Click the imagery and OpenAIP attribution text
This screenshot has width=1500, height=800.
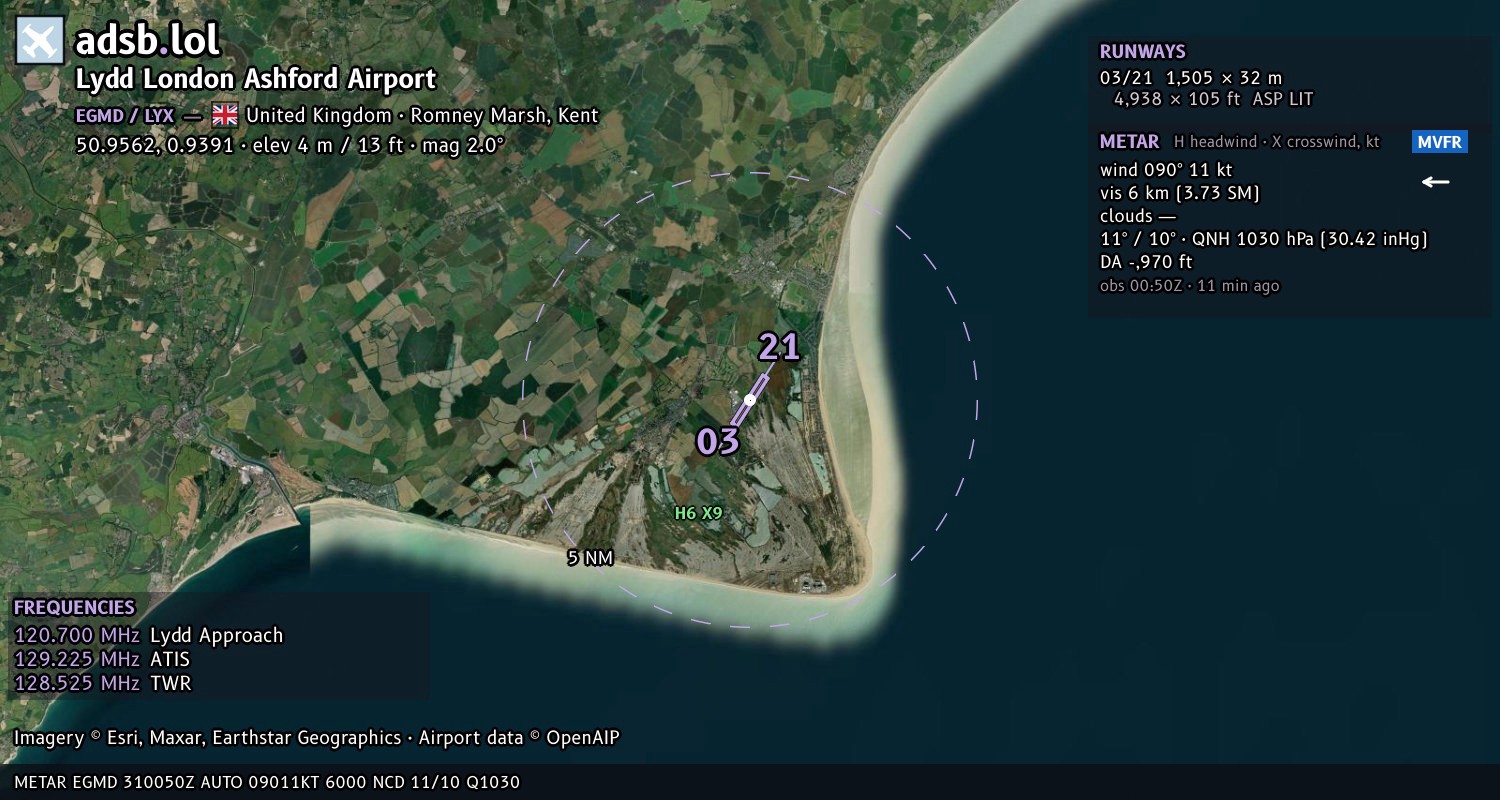coord(317,738)
